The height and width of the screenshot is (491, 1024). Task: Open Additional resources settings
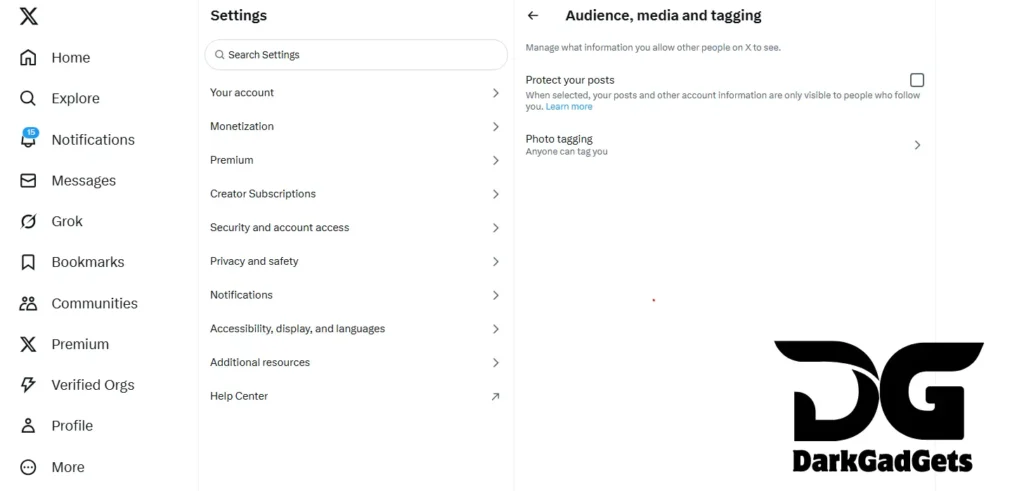pyautogui.click(x=356, y=362)
